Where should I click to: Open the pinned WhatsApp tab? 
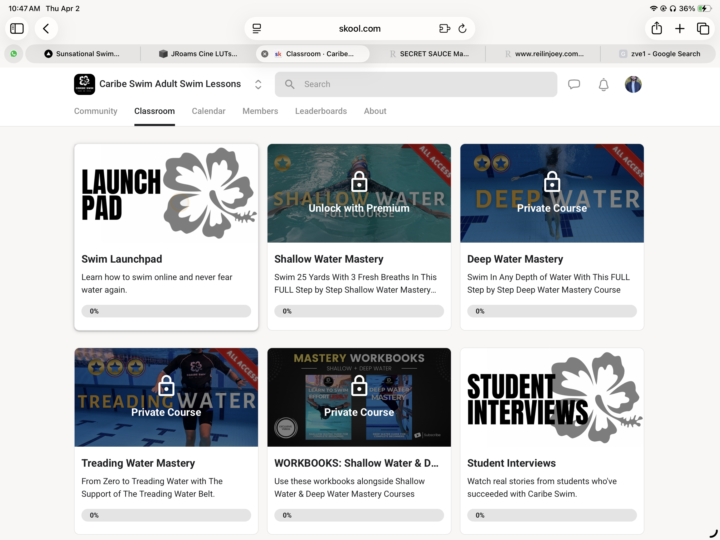click(x=14, y=54)
